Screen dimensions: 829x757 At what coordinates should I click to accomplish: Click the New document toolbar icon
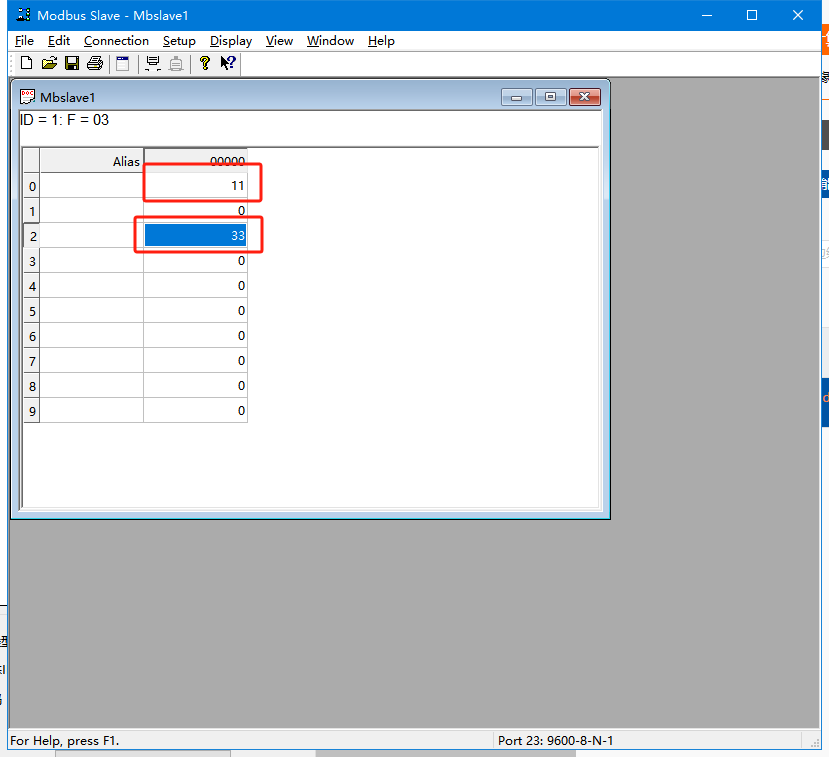(x=26, y=63)
